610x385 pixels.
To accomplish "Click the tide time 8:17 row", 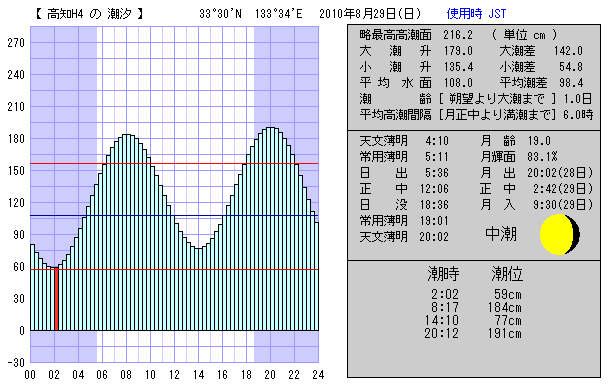I will (x=445, y=307).
